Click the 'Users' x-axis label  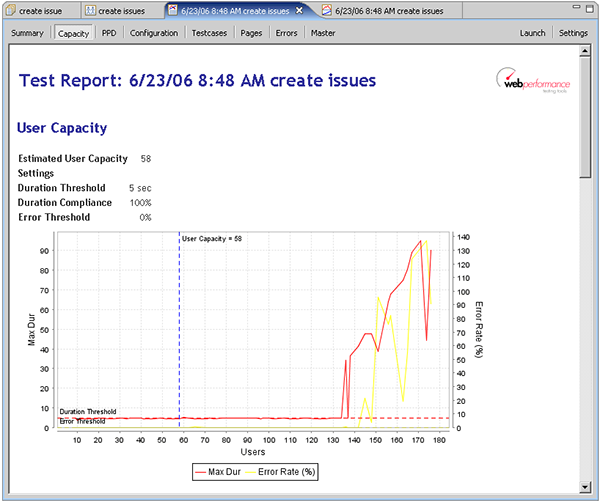point(253,452)
